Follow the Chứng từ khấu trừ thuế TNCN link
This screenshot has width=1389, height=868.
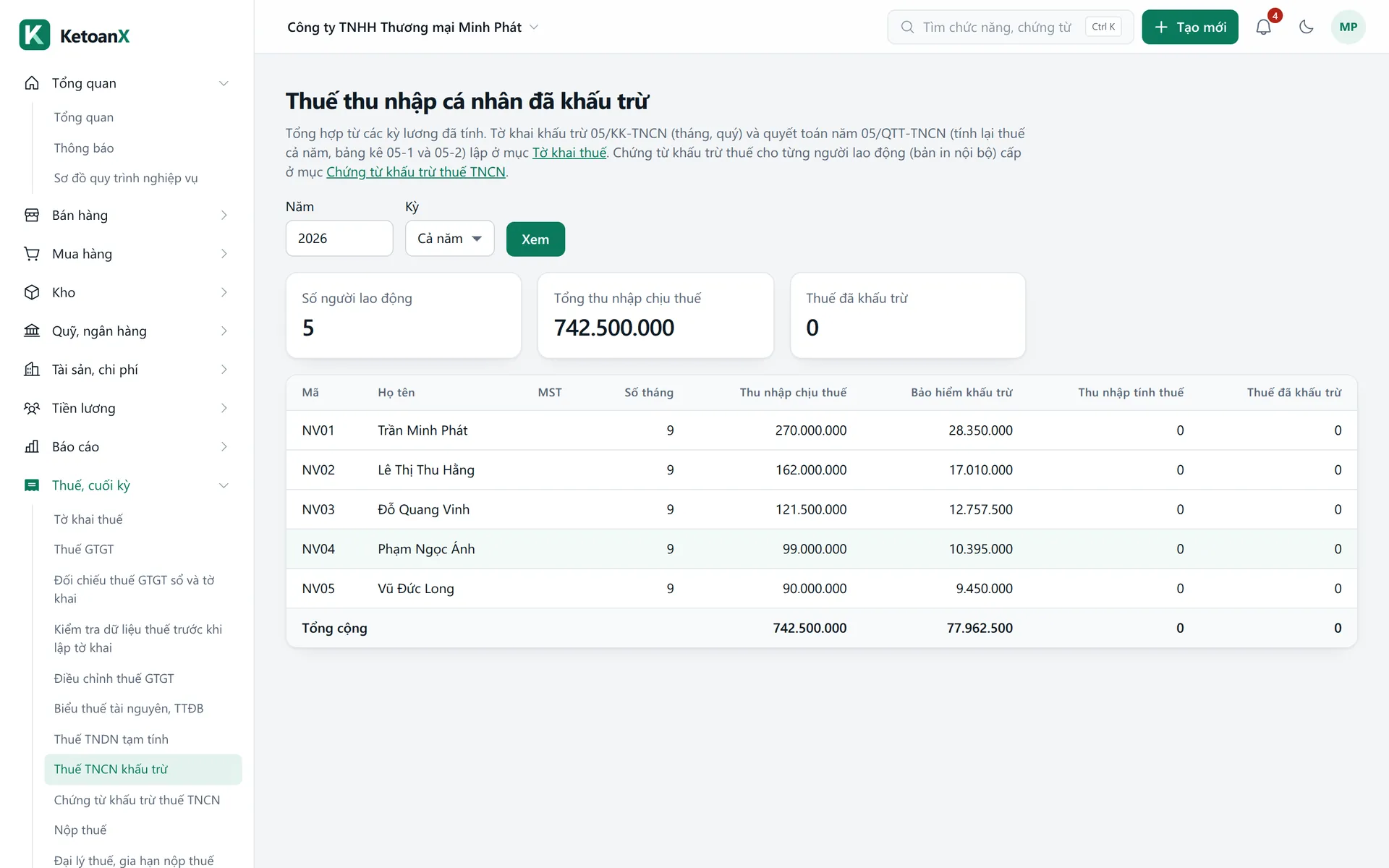[x=416, y=172]
